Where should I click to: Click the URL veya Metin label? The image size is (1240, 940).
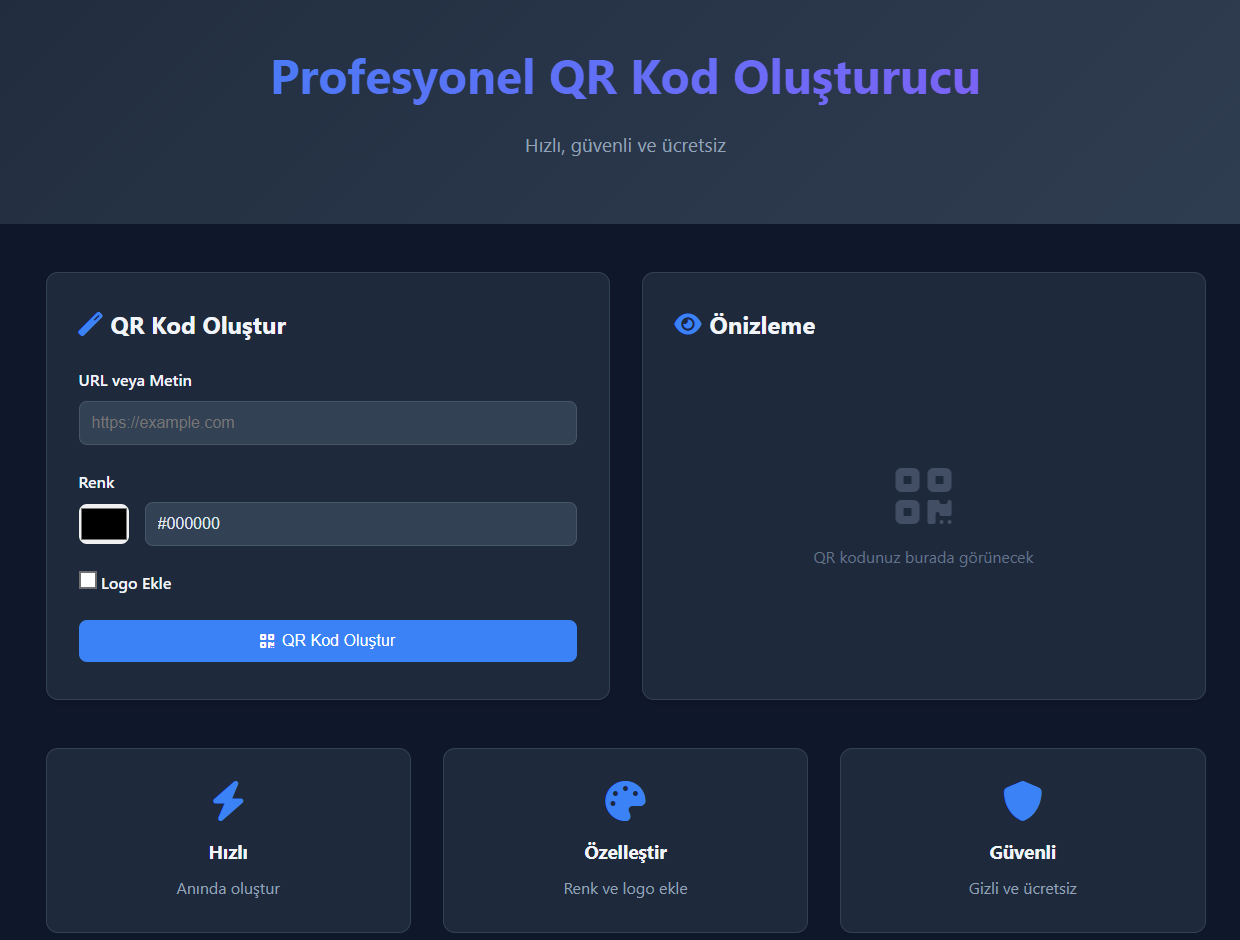pyautogui.click(x=135, y=380)
